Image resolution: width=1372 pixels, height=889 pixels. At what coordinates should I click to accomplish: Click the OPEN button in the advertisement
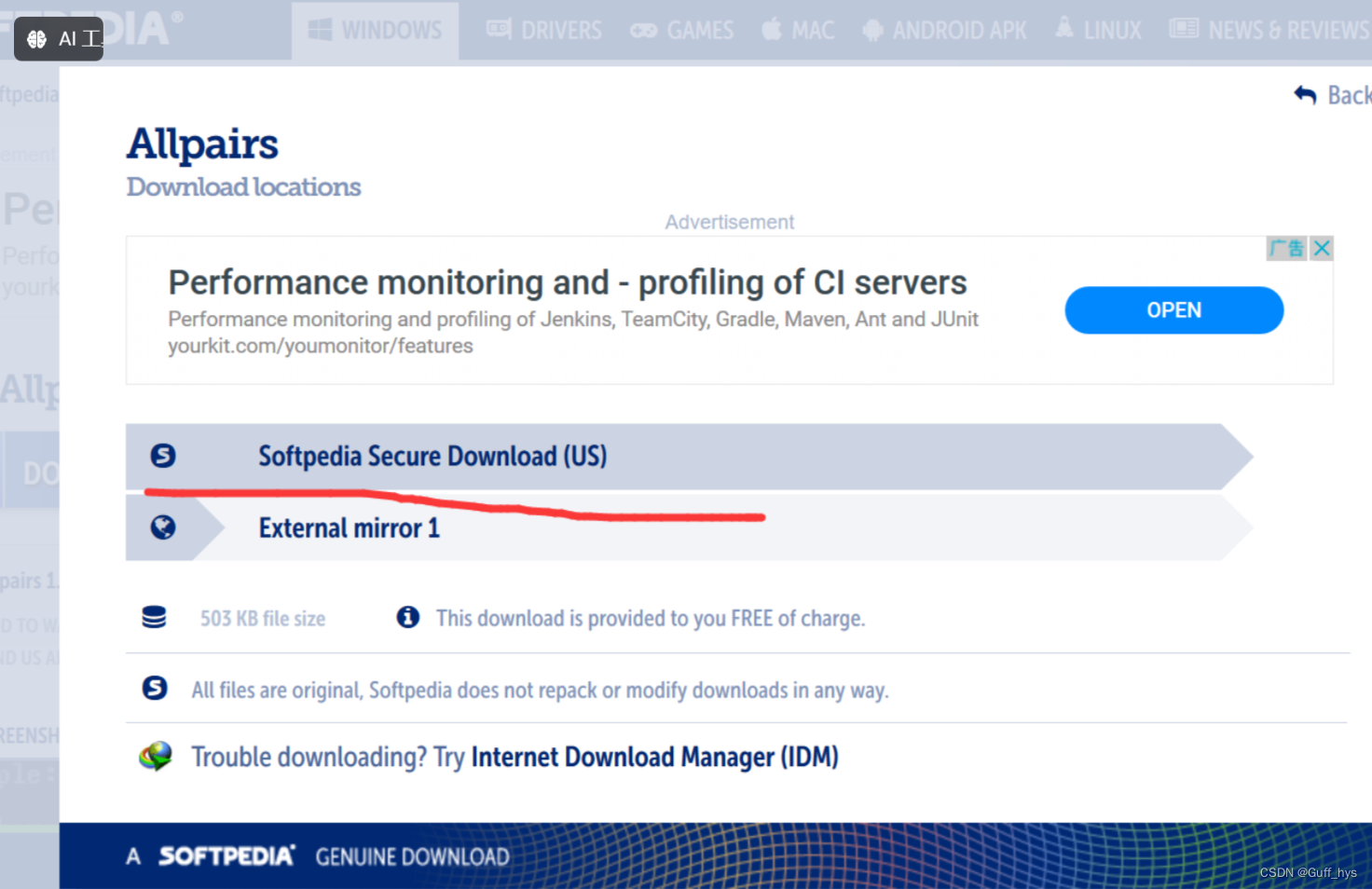pos(1173,310)
